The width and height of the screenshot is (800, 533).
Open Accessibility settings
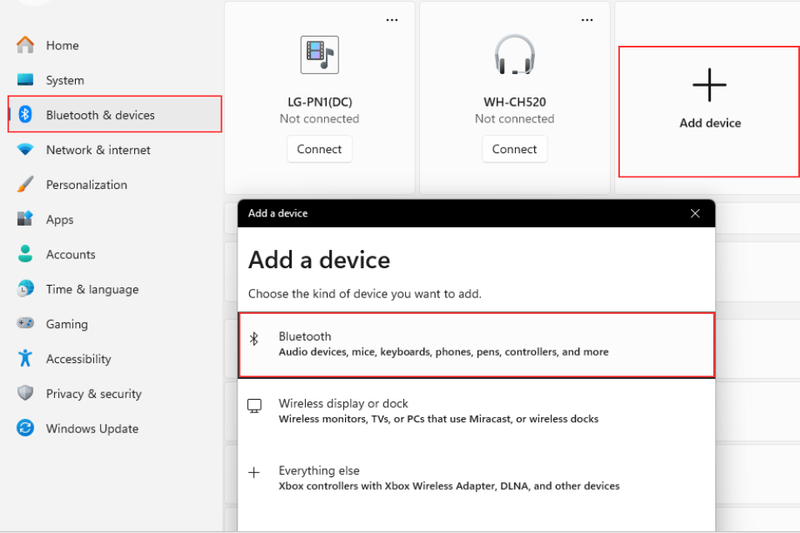(x=115, y=359)
